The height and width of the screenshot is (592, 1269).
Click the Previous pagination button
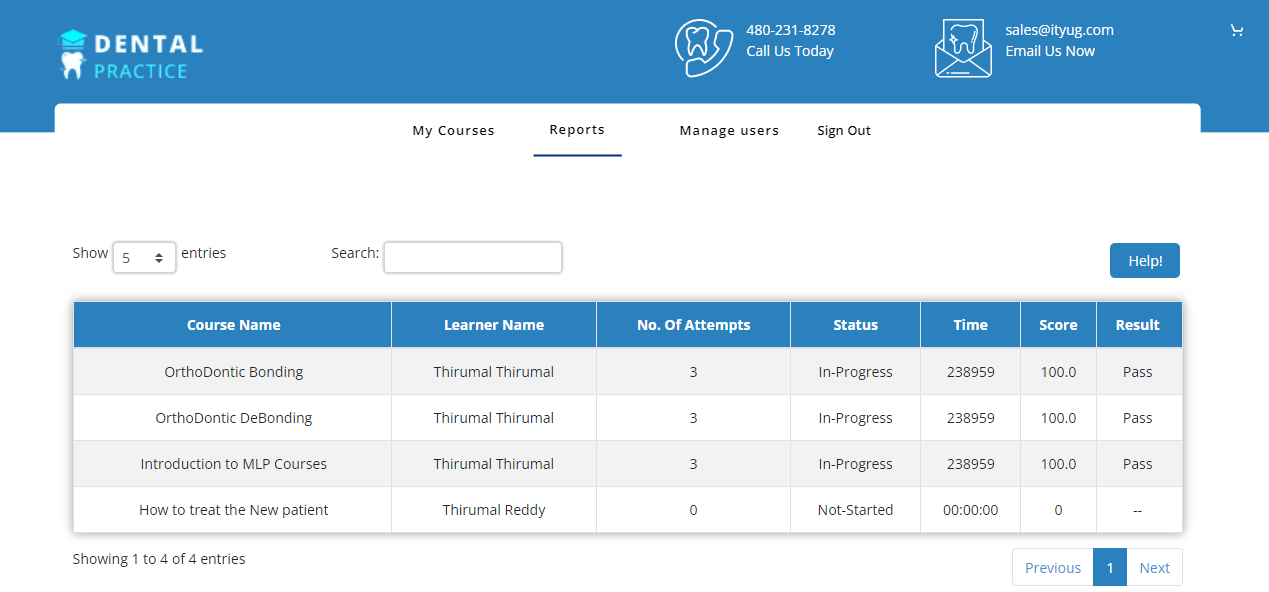(x=1052, y=567)
